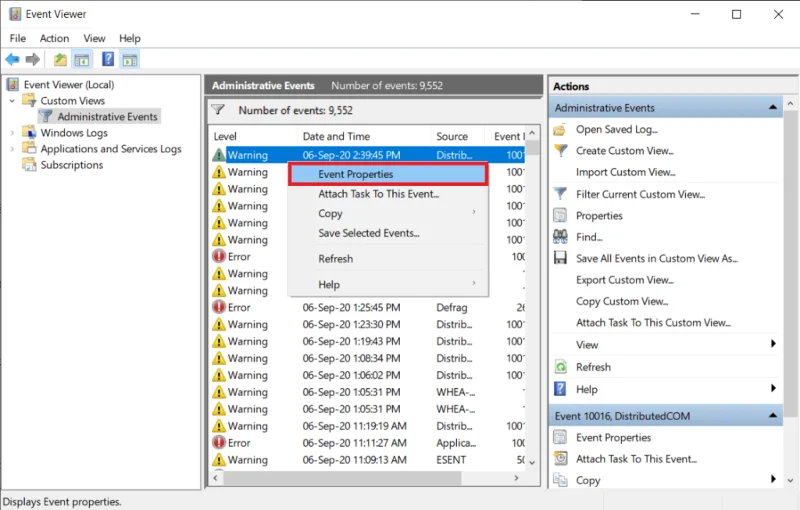Click the Help question icon in Actions pane
The height and width of the screenshot is (510, 800).
point(560,389)
